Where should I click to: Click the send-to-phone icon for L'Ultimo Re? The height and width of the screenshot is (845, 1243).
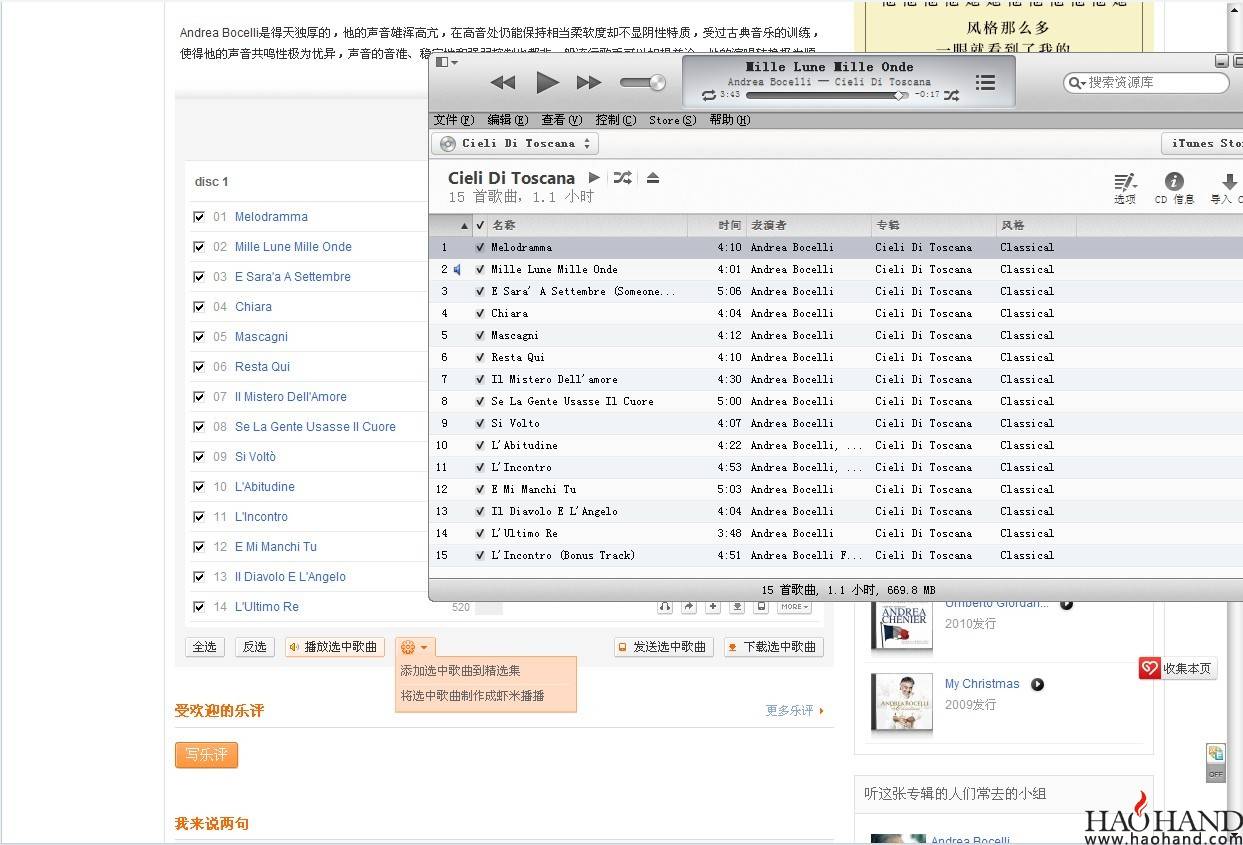pyautogui.click(x=761, y=606)
